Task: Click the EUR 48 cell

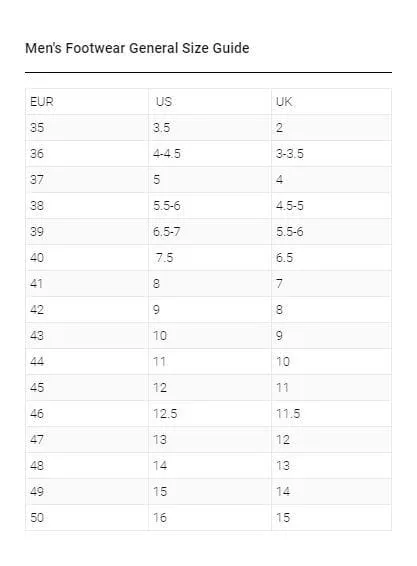Action: (x=87, y=466)
